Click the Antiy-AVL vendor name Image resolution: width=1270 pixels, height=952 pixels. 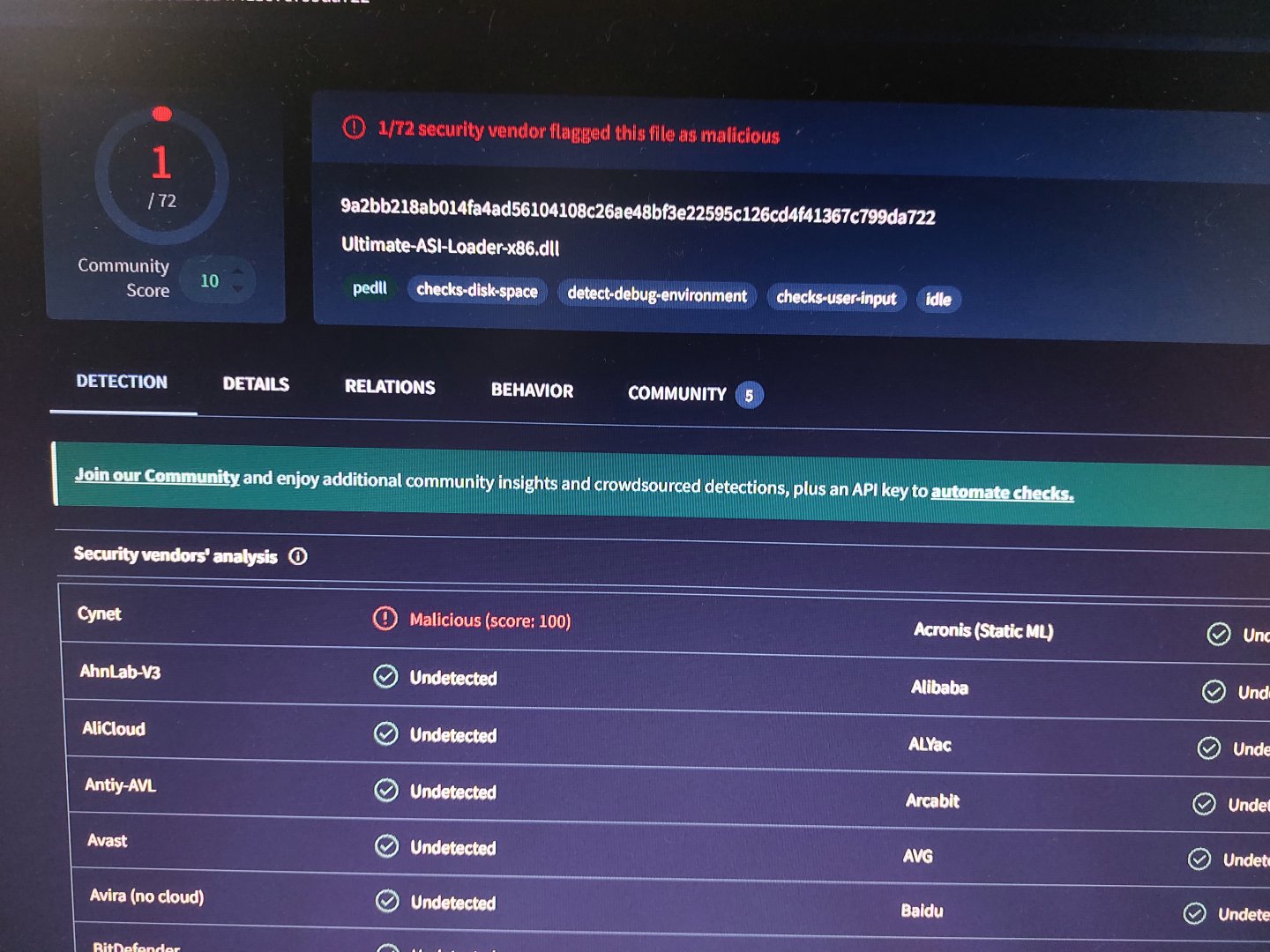coord(120,785)
